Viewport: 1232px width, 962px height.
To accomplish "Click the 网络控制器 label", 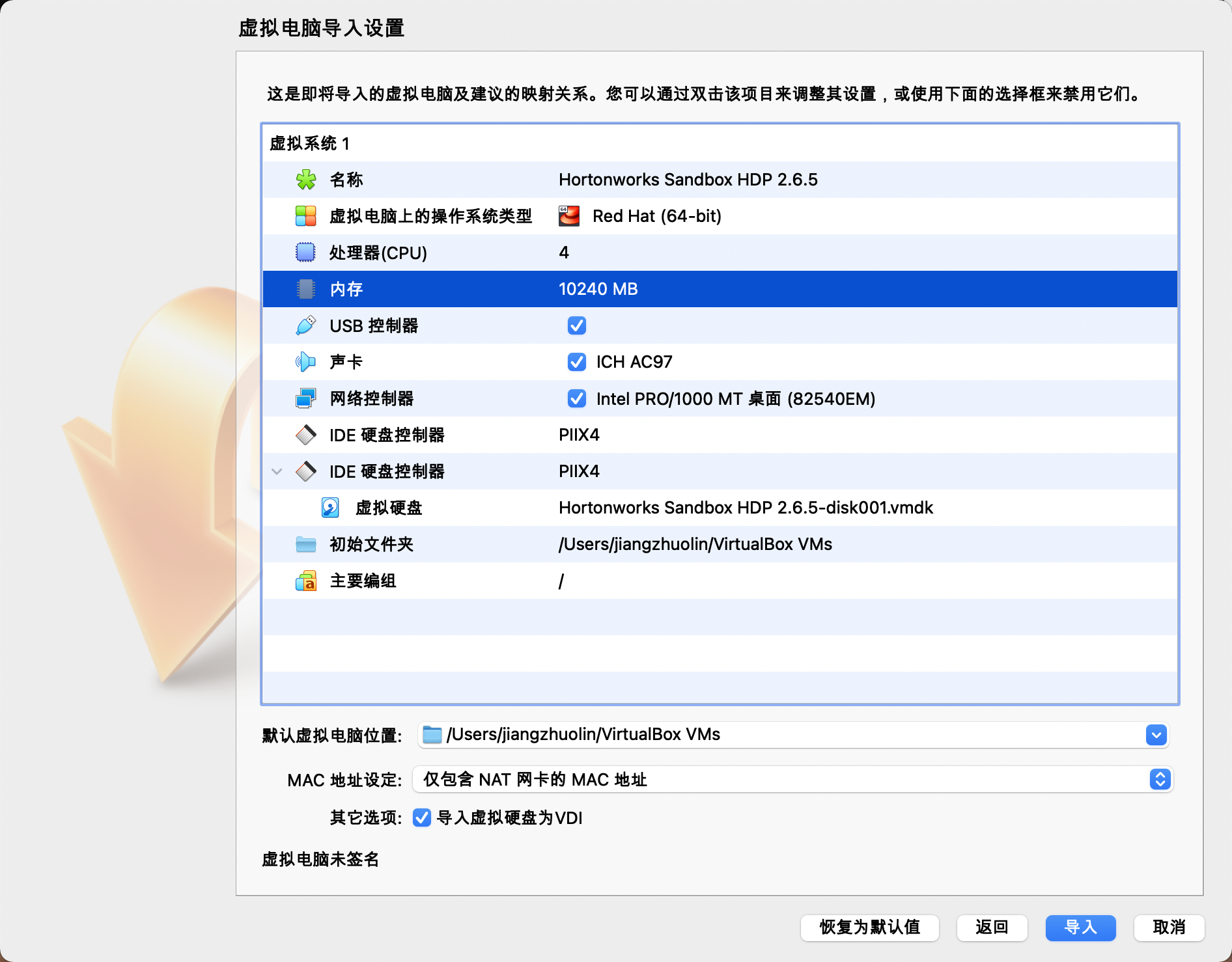I will click(372, 398).
